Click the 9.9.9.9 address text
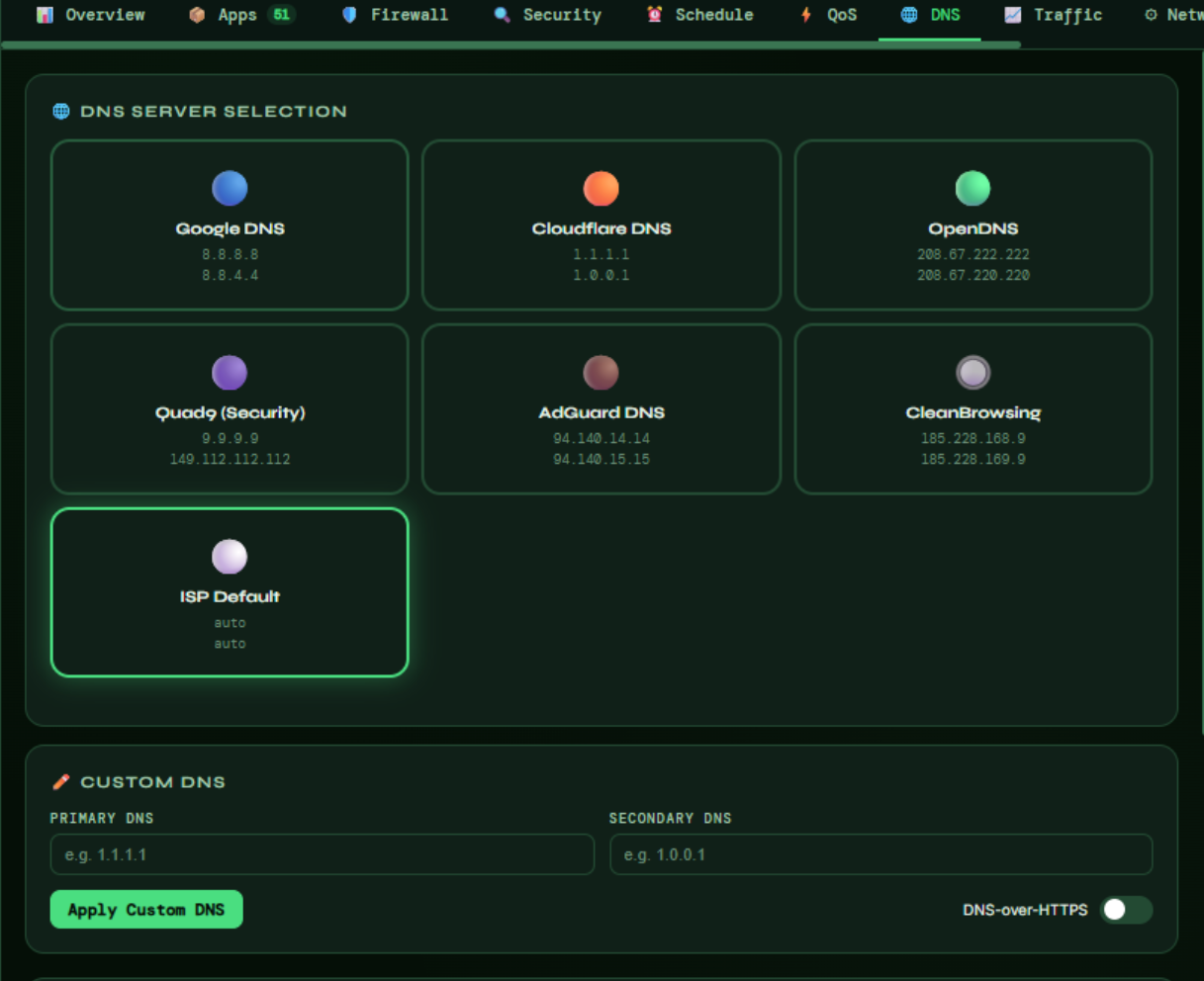This screenshot has width=1204, height=981. [x=230, y=438]
